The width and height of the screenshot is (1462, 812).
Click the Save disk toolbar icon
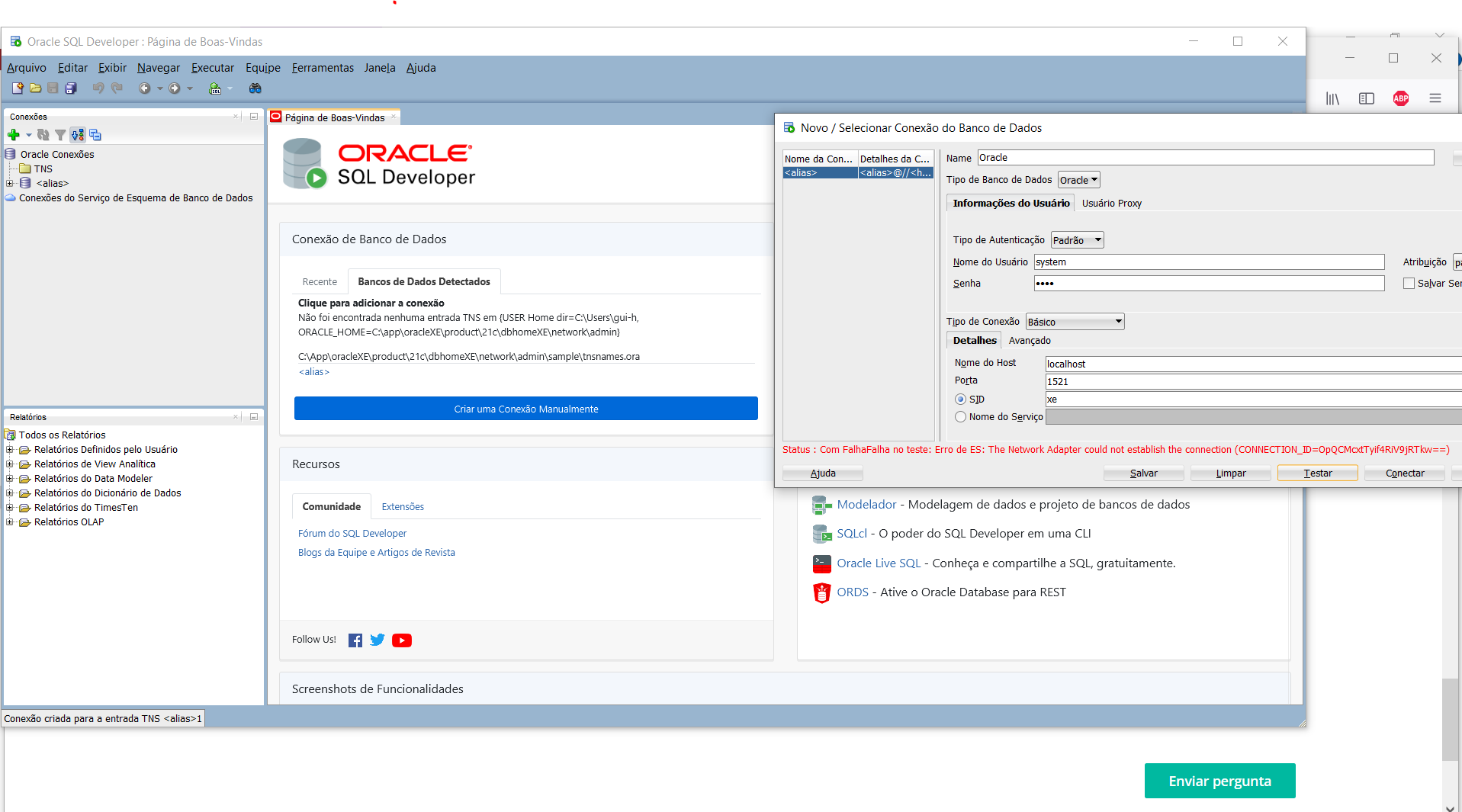53,88
